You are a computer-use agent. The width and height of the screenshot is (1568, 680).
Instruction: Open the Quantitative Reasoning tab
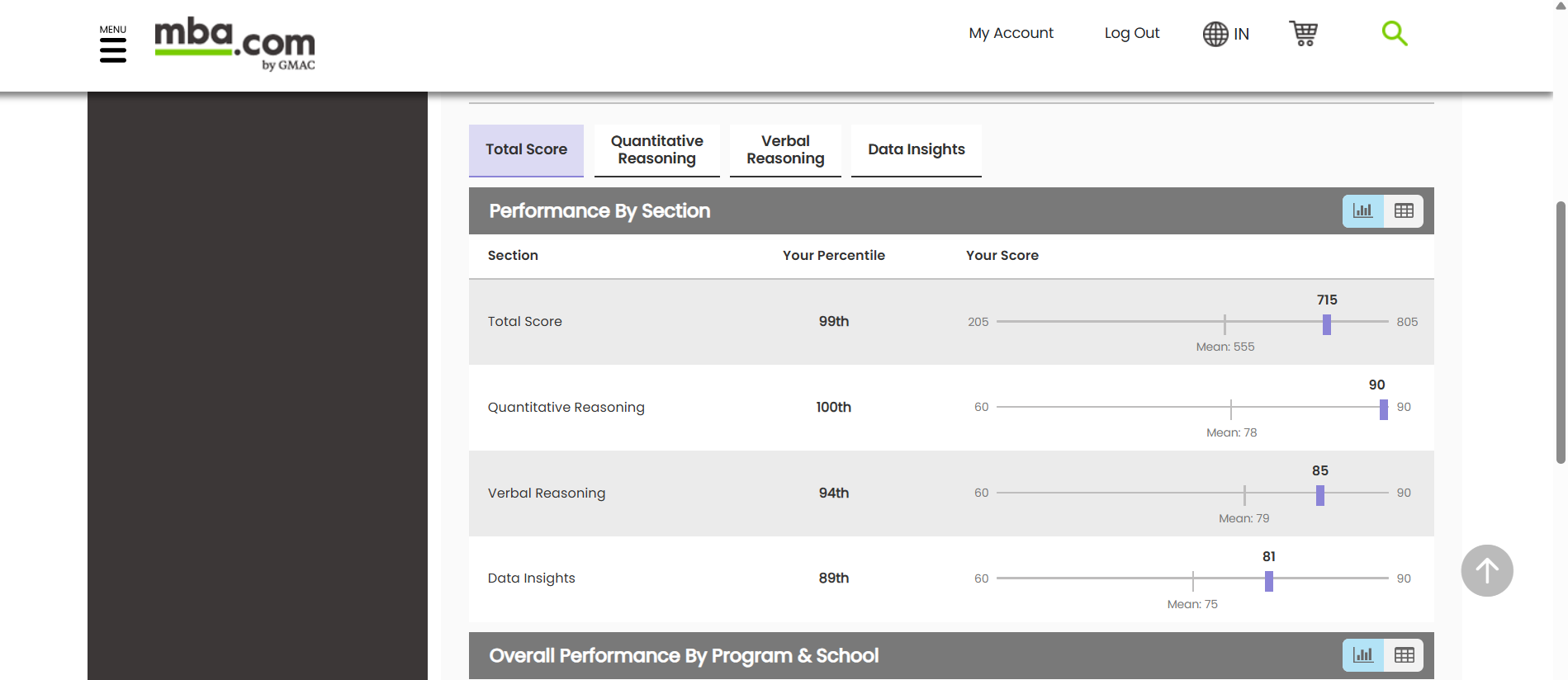tap(656, 150)
